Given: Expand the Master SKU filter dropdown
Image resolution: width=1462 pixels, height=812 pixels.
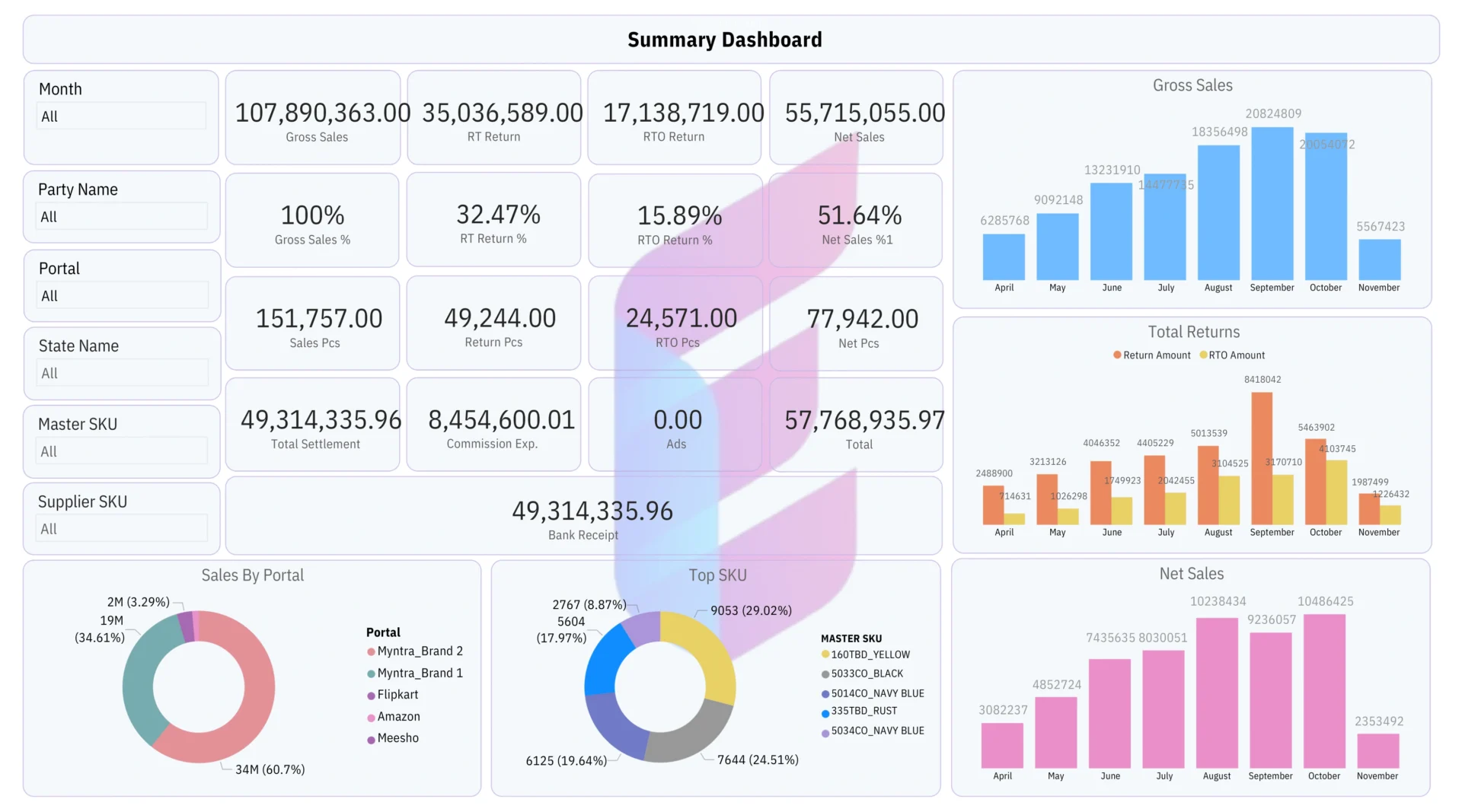Looking at the screenshot, I should pyautogui.click(x=122, y=452).
